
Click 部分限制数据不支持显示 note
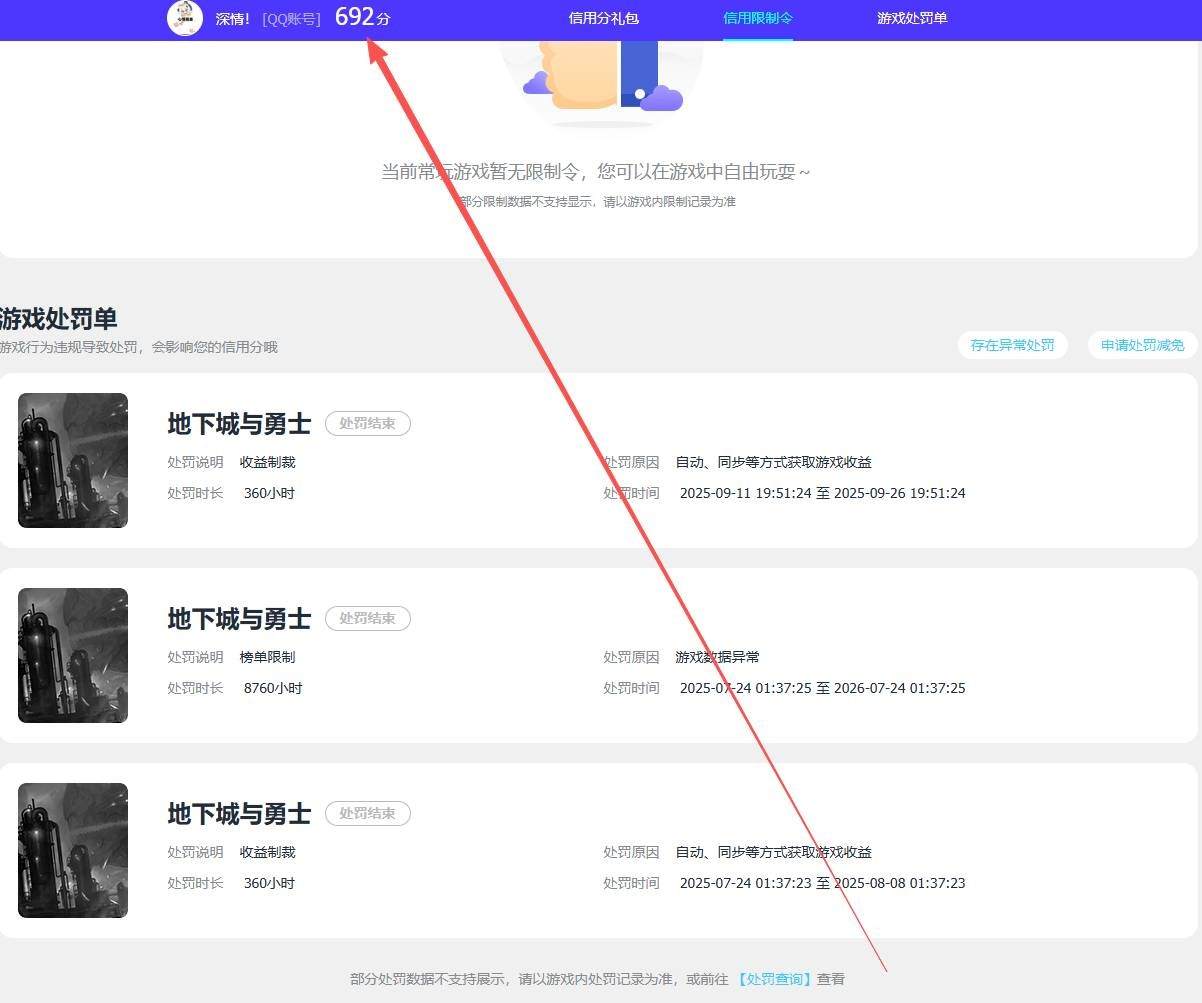click(x=596, y=202)
